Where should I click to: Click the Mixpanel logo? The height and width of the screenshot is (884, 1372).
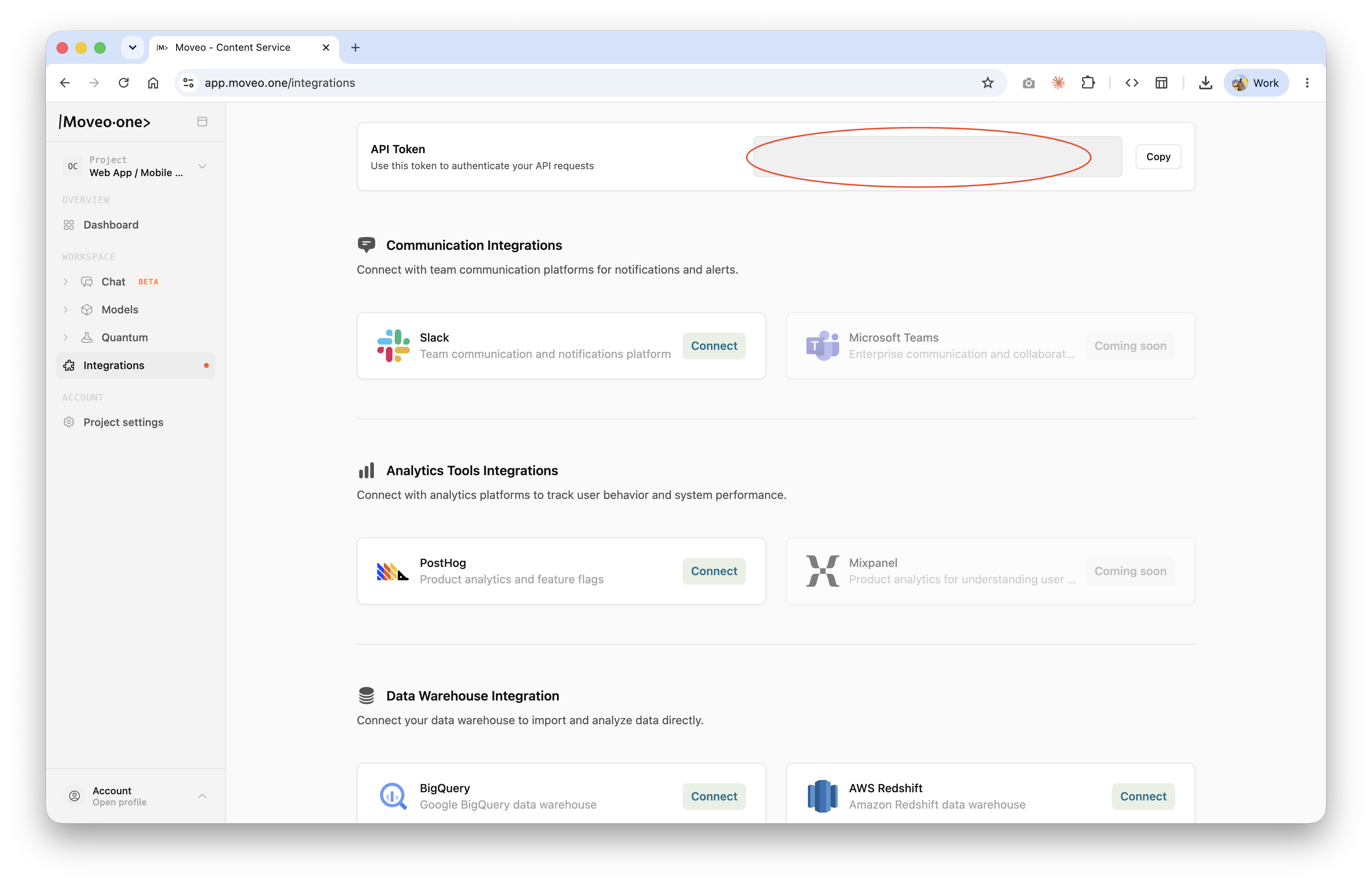point(822,571)
